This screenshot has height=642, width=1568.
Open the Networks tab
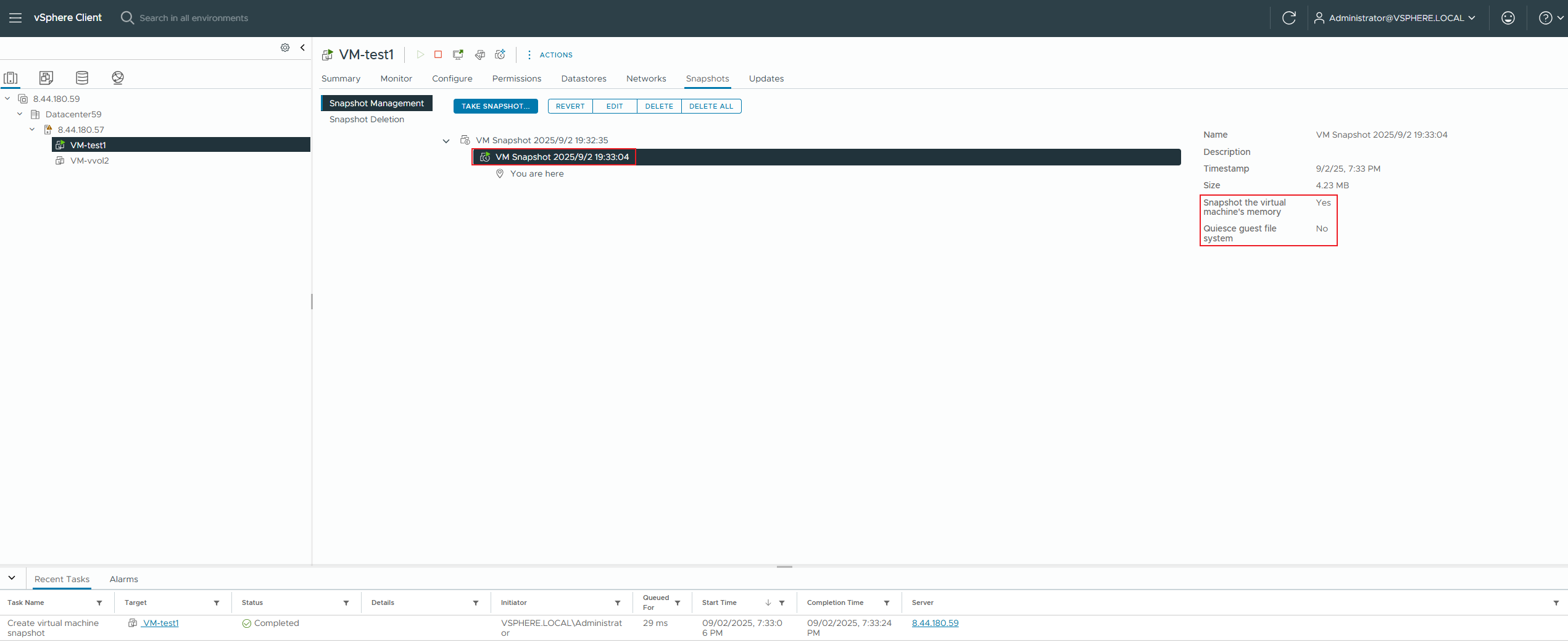pyautogui.click(x=646, y=78)
